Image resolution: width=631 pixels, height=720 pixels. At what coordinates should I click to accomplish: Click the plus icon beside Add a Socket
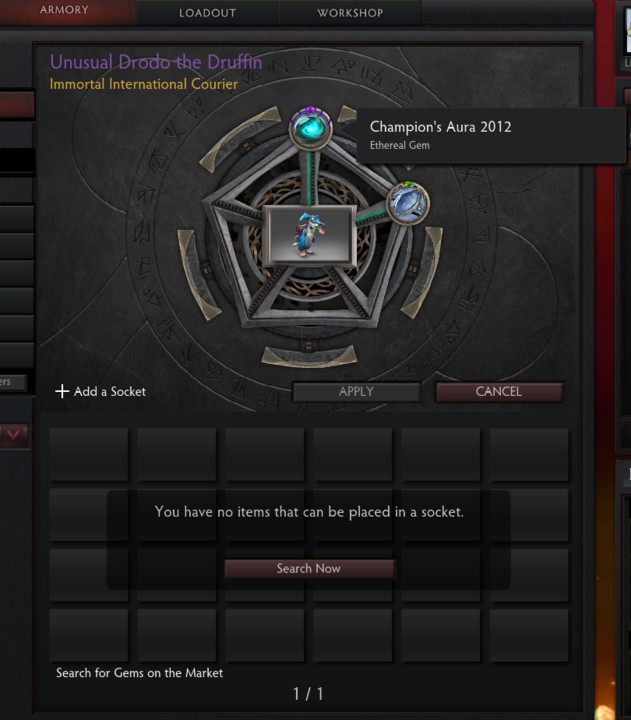click(x=62, y=391)
